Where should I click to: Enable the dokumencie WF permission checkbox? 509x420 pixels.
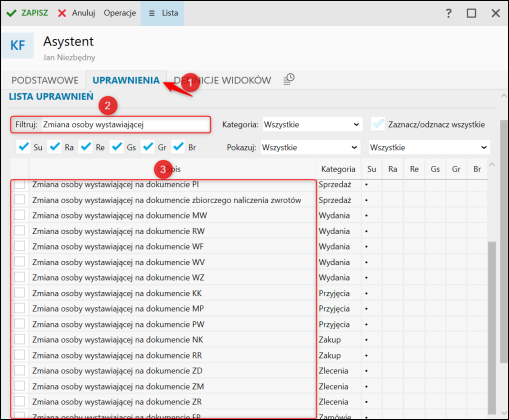pyautogui.click(x=20, y=246)
